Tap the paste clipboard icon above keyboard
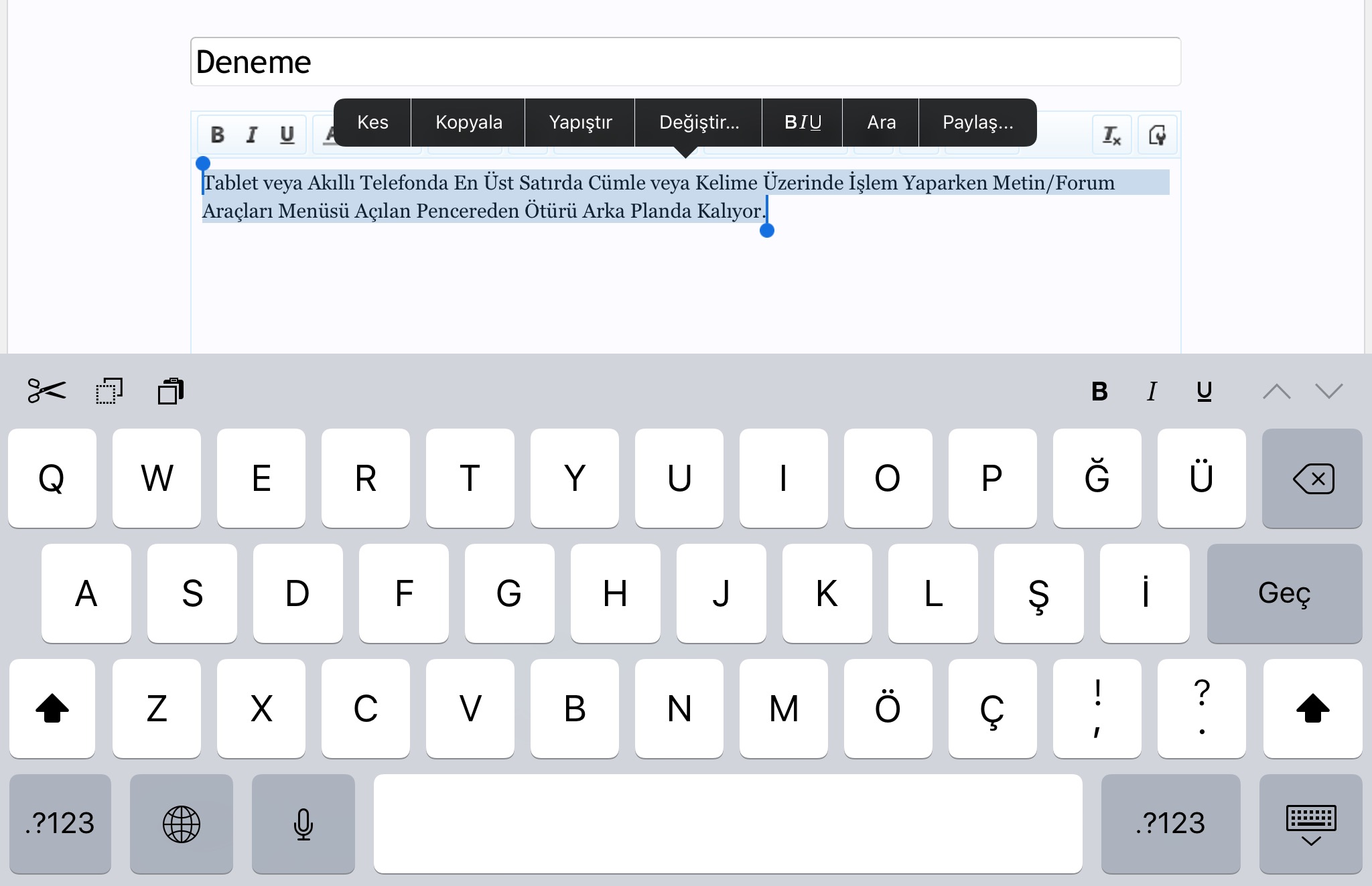1372x886 pixels. tap(171, 391)
